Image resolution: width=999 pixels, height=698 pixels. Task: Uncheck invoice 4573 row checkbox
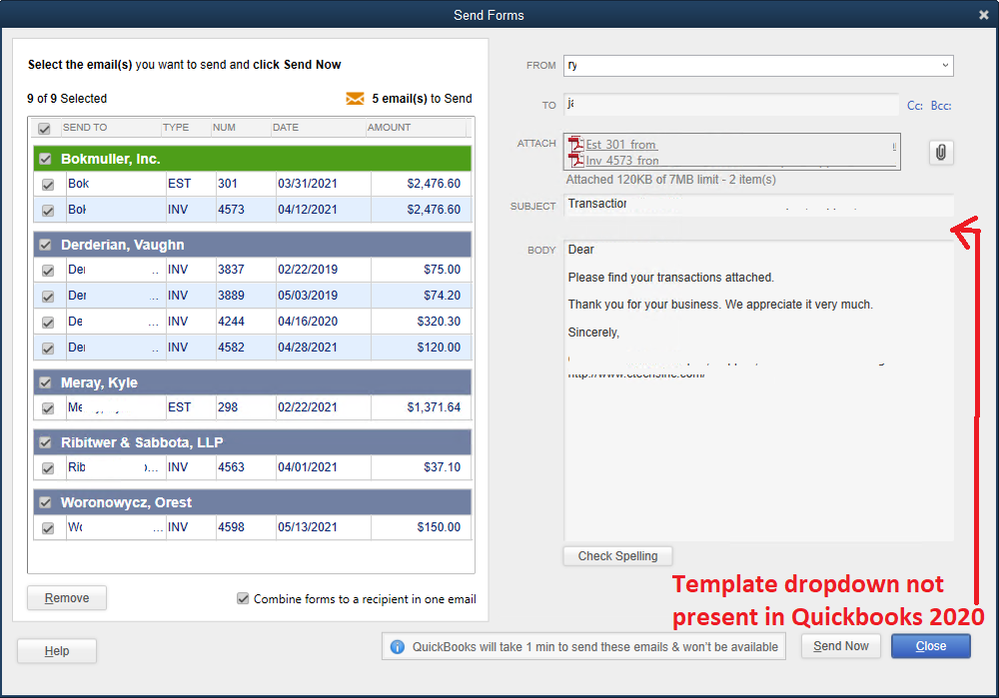tap(48, 211)
